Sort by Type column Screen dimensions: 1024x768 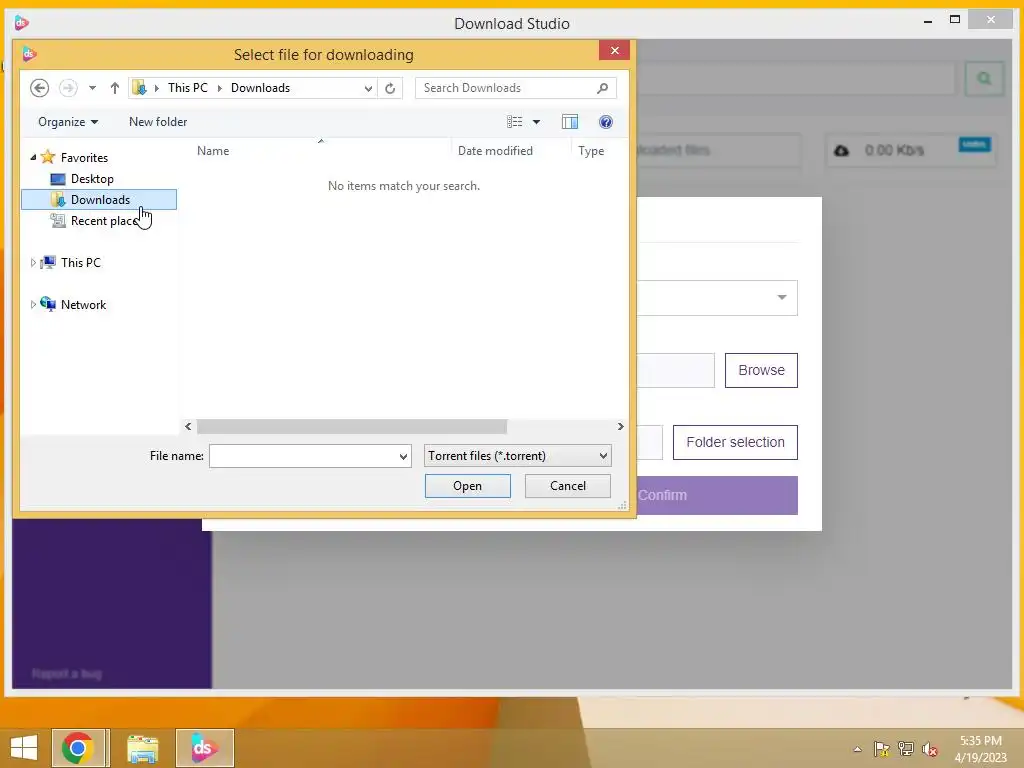(590, 151)
